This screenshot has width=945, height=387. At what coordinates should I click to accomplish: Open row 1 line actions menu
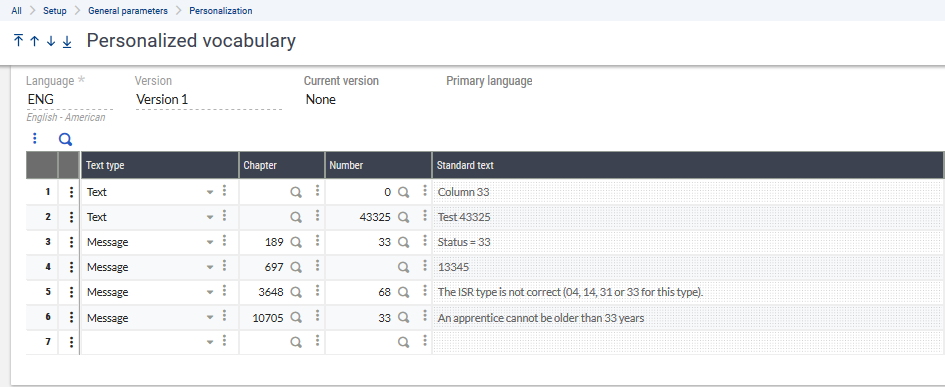(x=71, y=192)
